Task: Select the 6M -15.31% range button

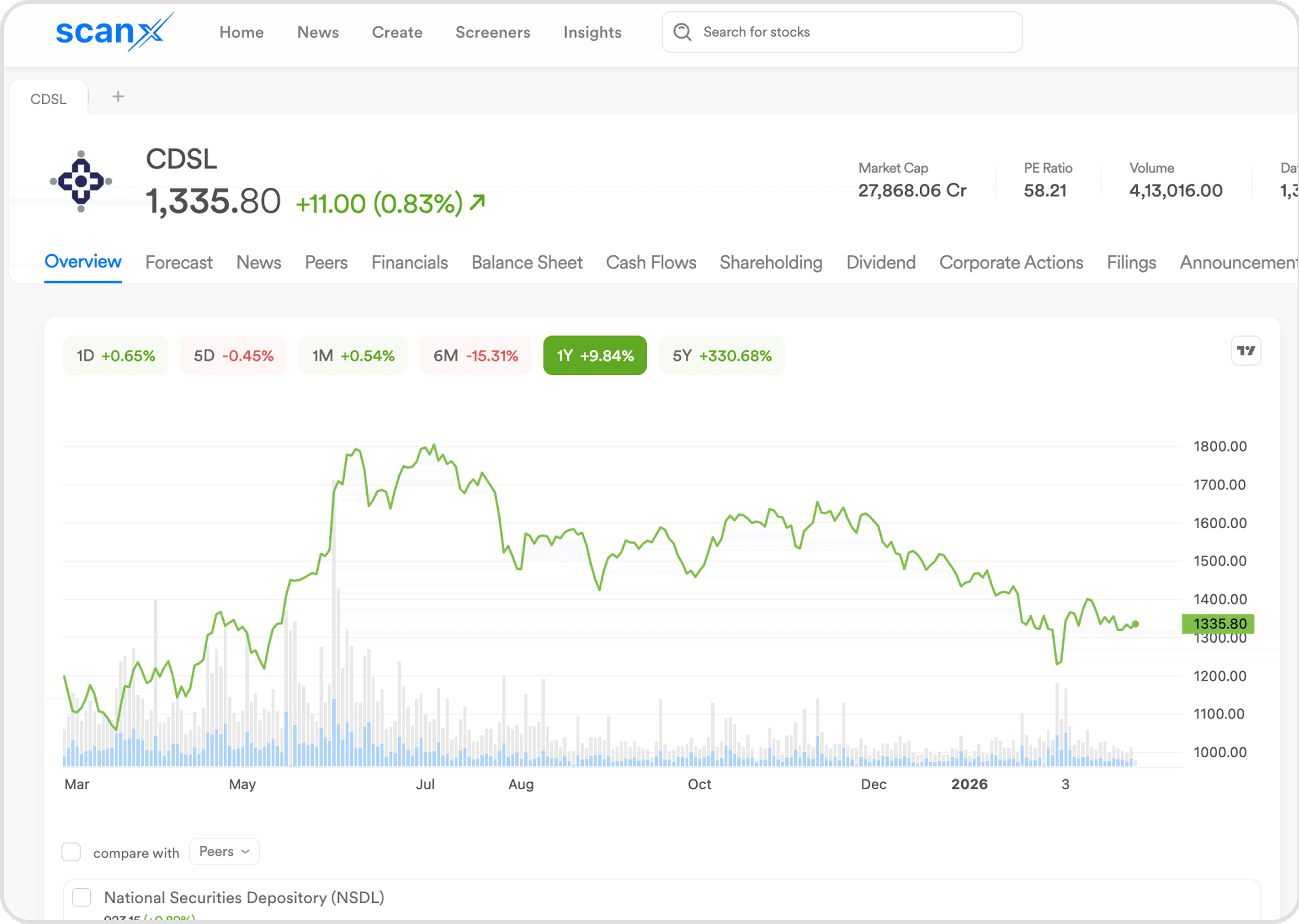Action: (475, 356)
